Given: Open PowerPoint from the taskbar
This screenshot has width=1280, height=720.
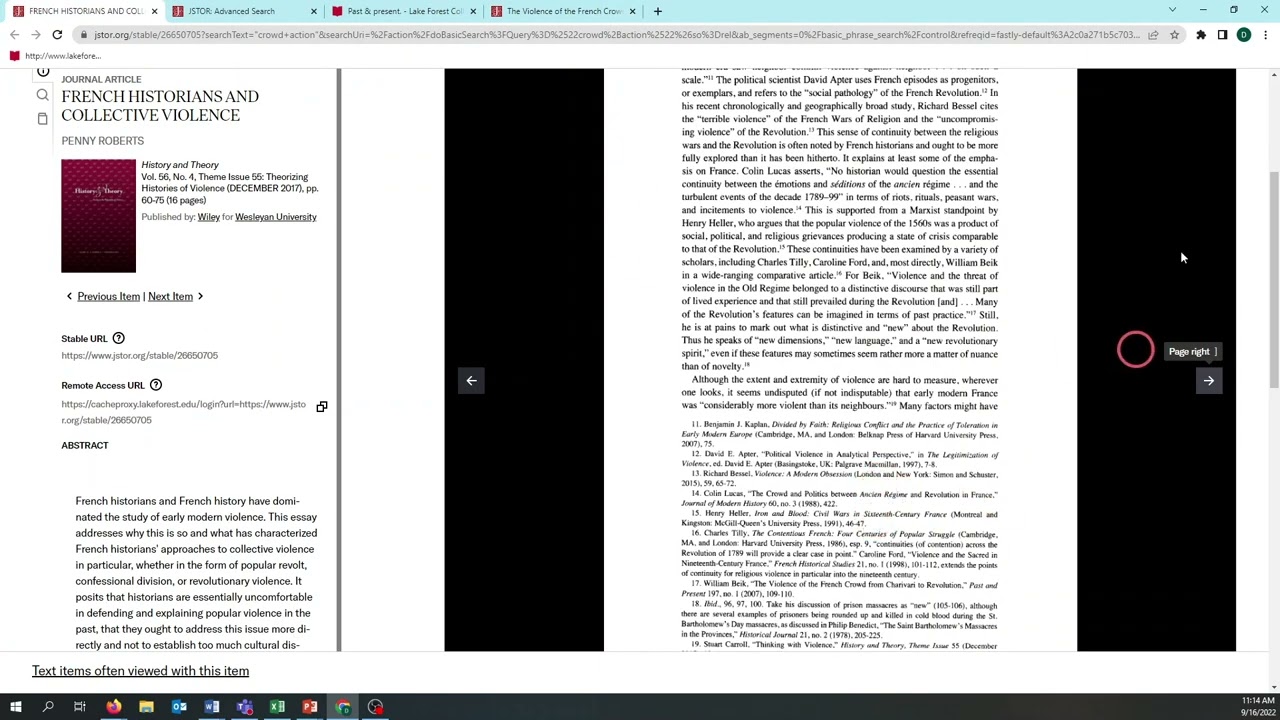Looking at the screenshot, I should 310,707.
